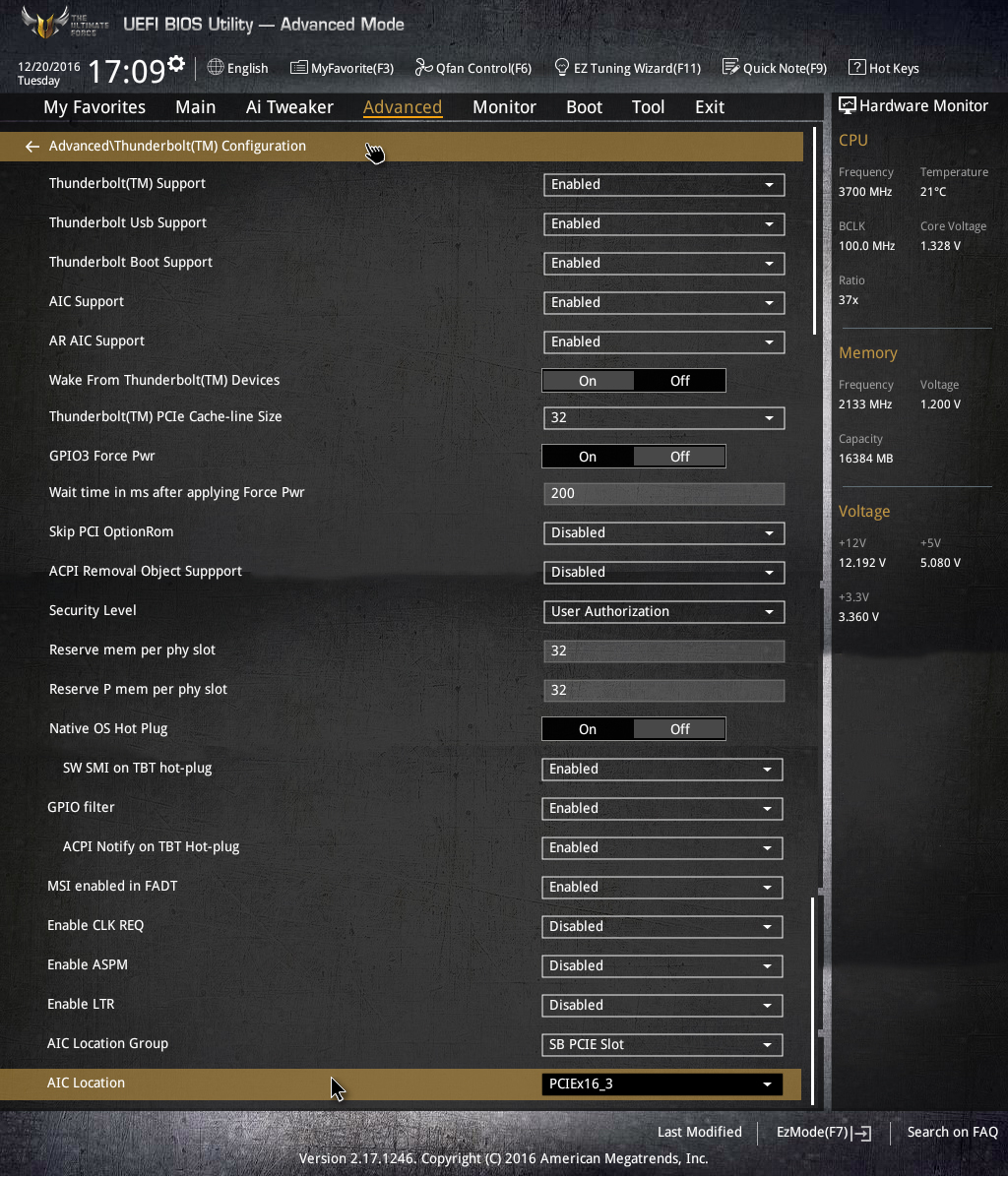Expand Enable LTR dropdown
1008x1177 pixels.
coord(662,1006)
